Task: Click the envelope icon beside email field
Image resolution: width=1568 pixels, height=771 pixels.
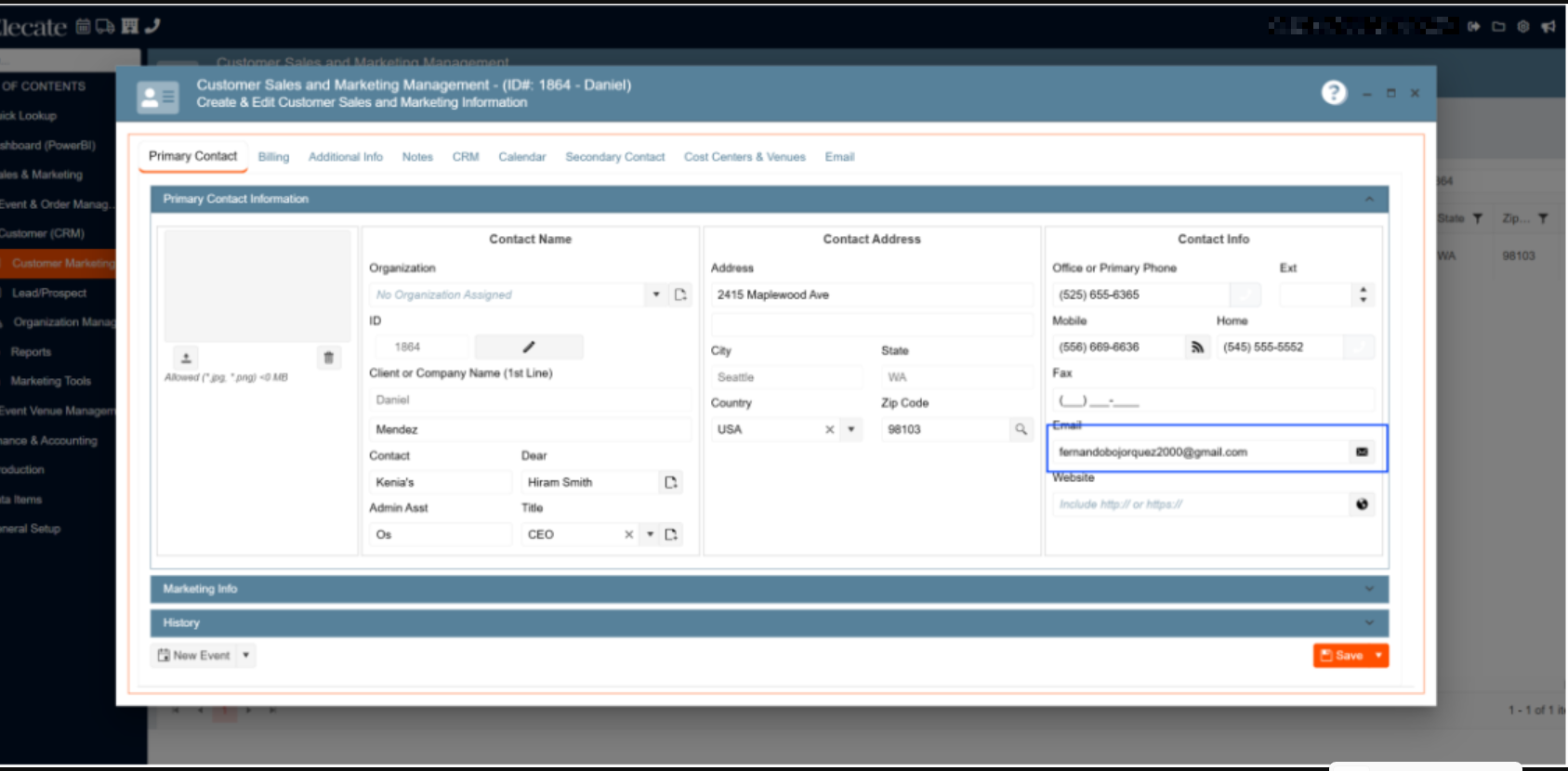Action: tap(1362, 452)
